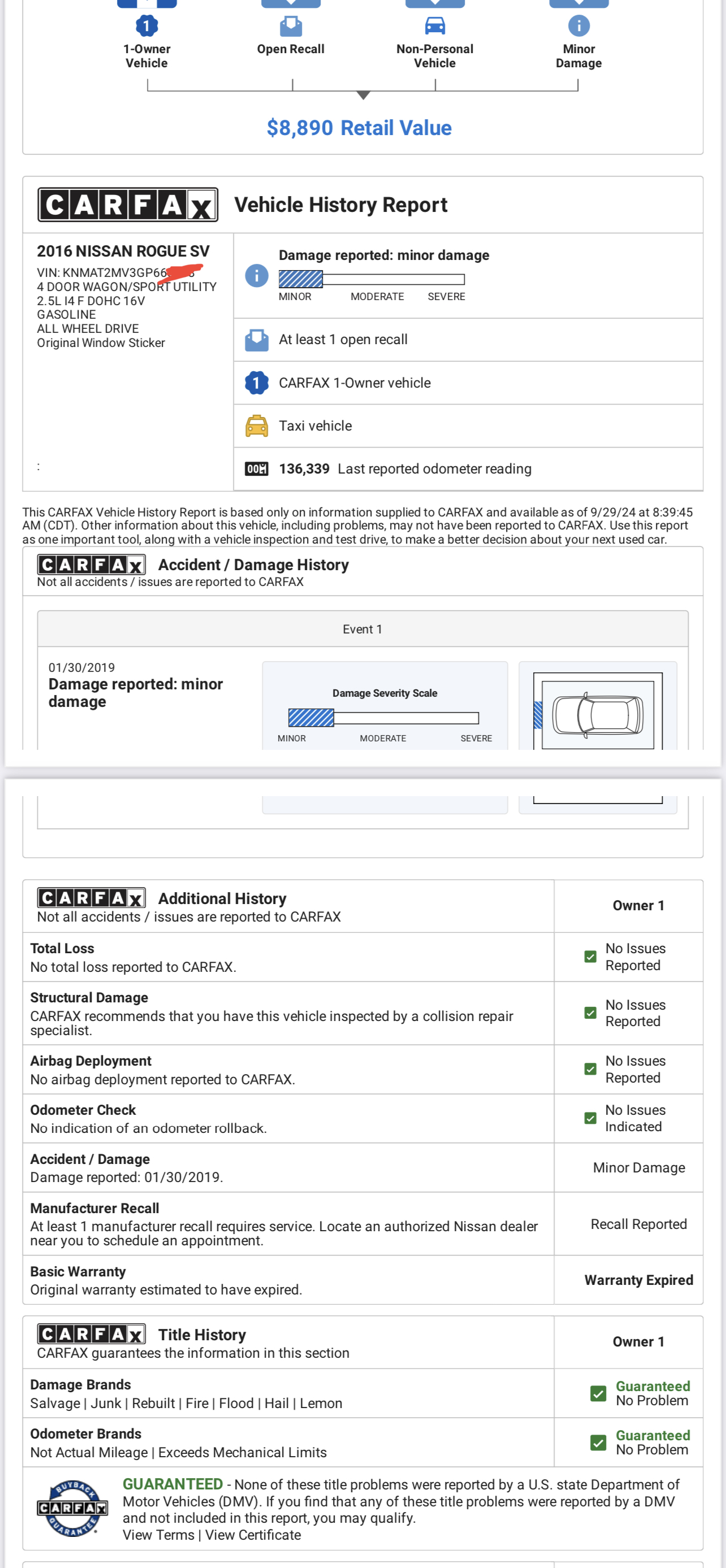The height and width of the screenshot is (1568, 726).
Task: Open the View Certificate link
Action: pyautogui.click(x=253, y=1535)
